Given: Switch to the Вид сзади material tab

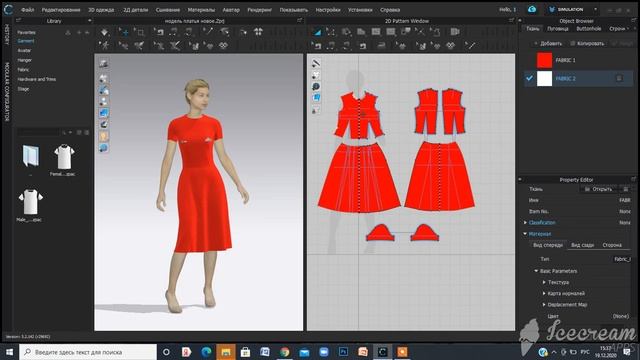Looking at the screenshot, I should [x=582, y=245].
